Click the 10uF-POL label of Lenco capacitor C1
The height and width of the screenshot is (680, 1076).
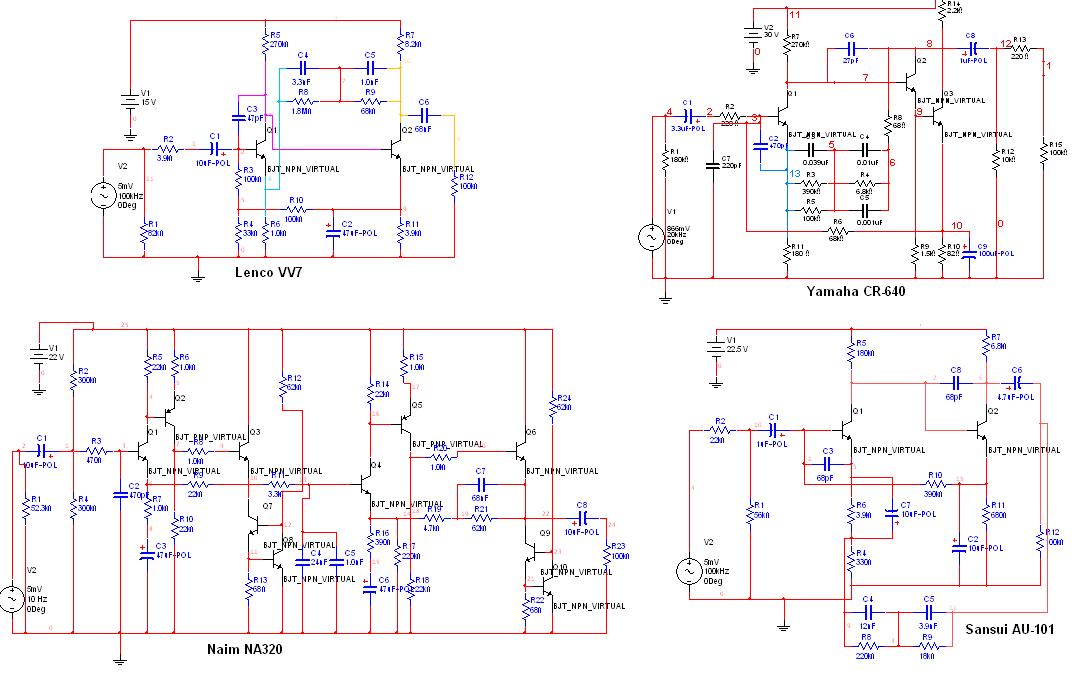point(213,163)
